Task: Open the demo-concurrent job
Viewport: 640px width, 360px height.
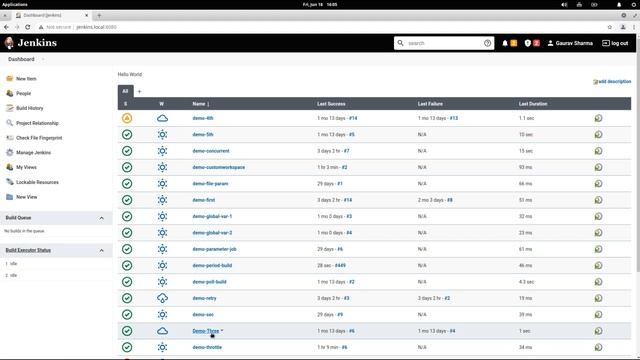Action: coord(211,151)
